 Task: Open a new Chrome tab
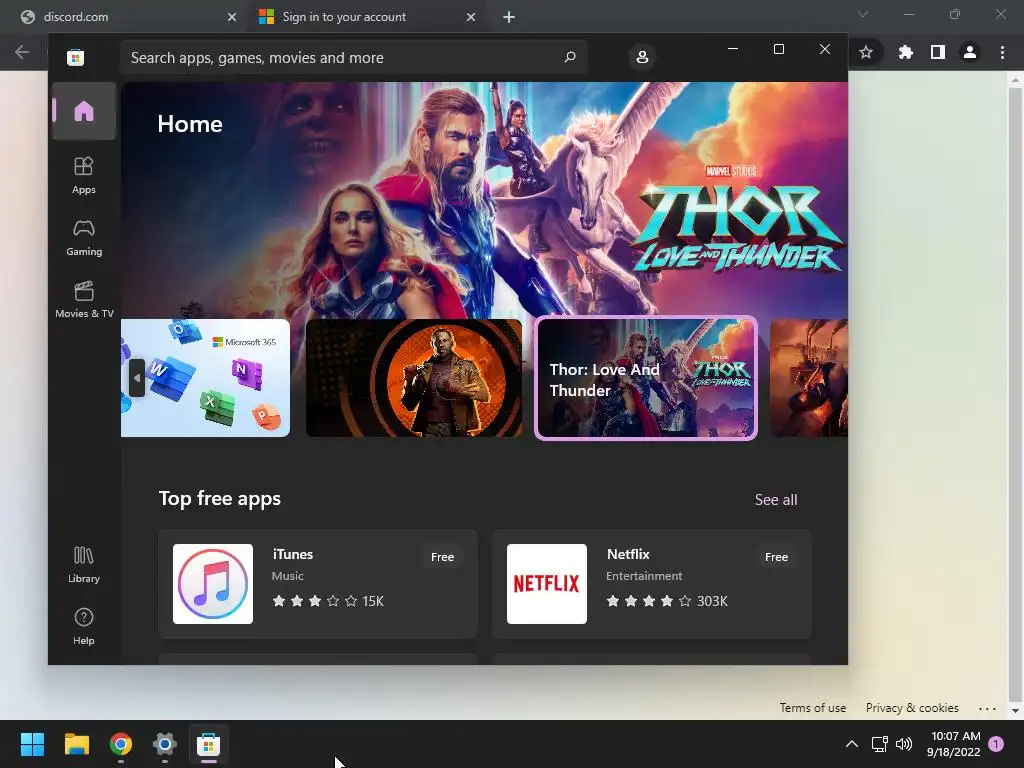tap(509, 17)
